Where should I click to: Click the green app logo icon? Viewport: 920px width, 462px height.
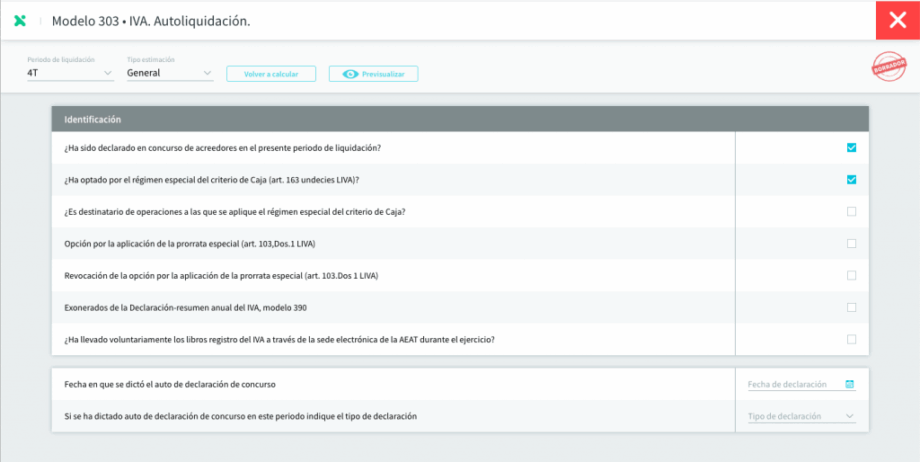click(20, 21)
